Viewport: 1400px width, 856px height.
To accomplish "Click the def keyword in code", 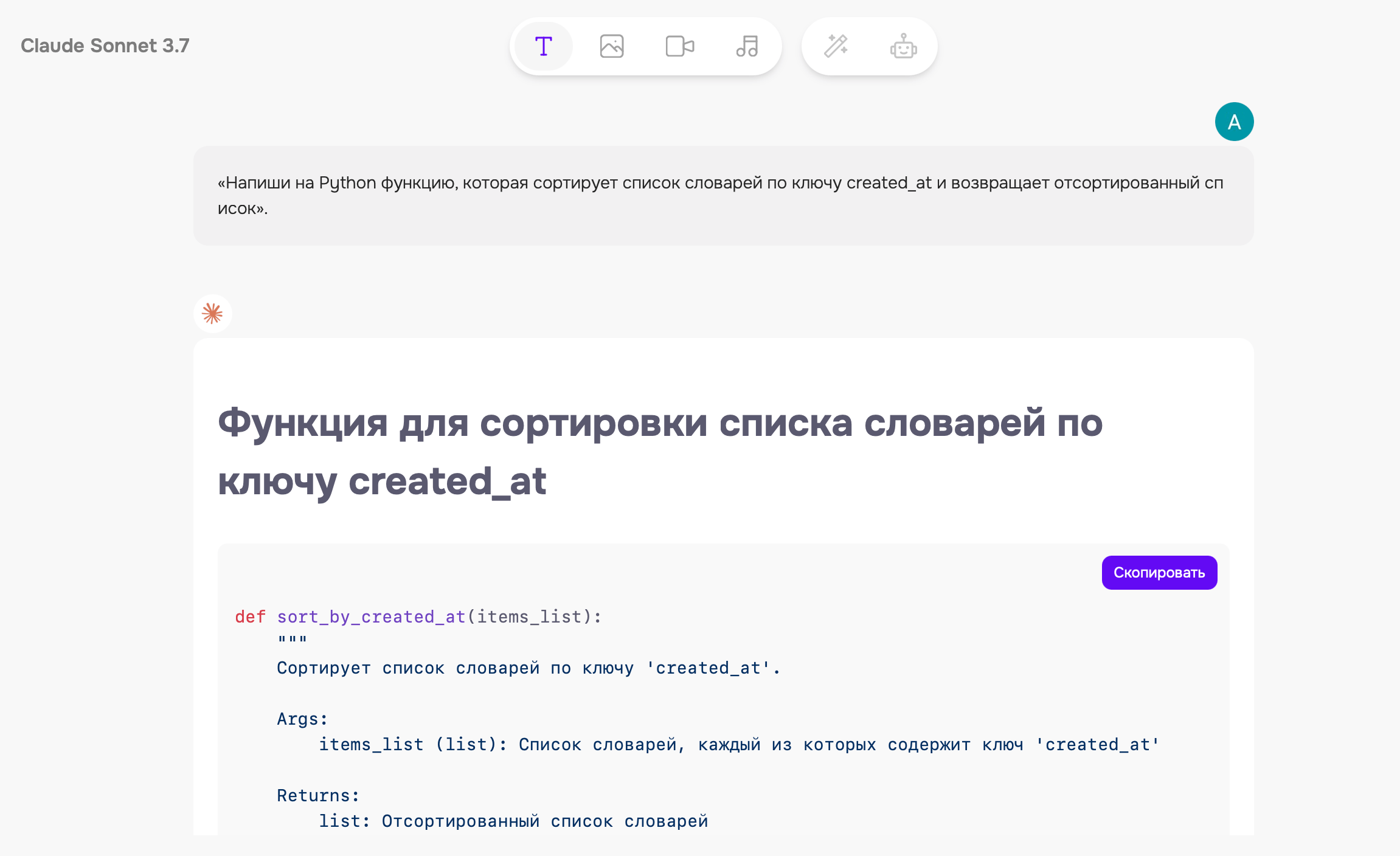I will [x=250, y=616].
